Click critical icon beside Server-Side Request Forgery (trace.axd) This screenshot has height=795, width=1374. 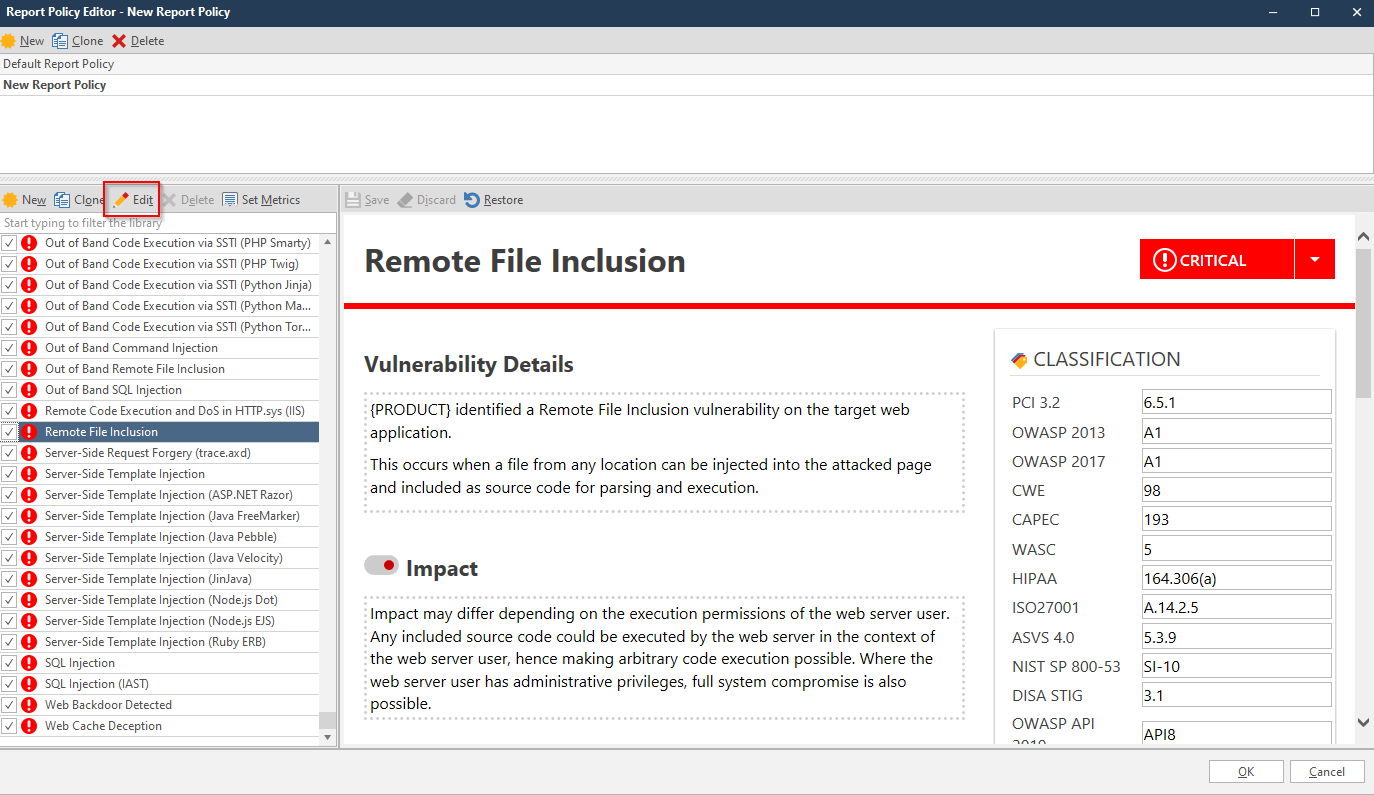coord(29,453)
